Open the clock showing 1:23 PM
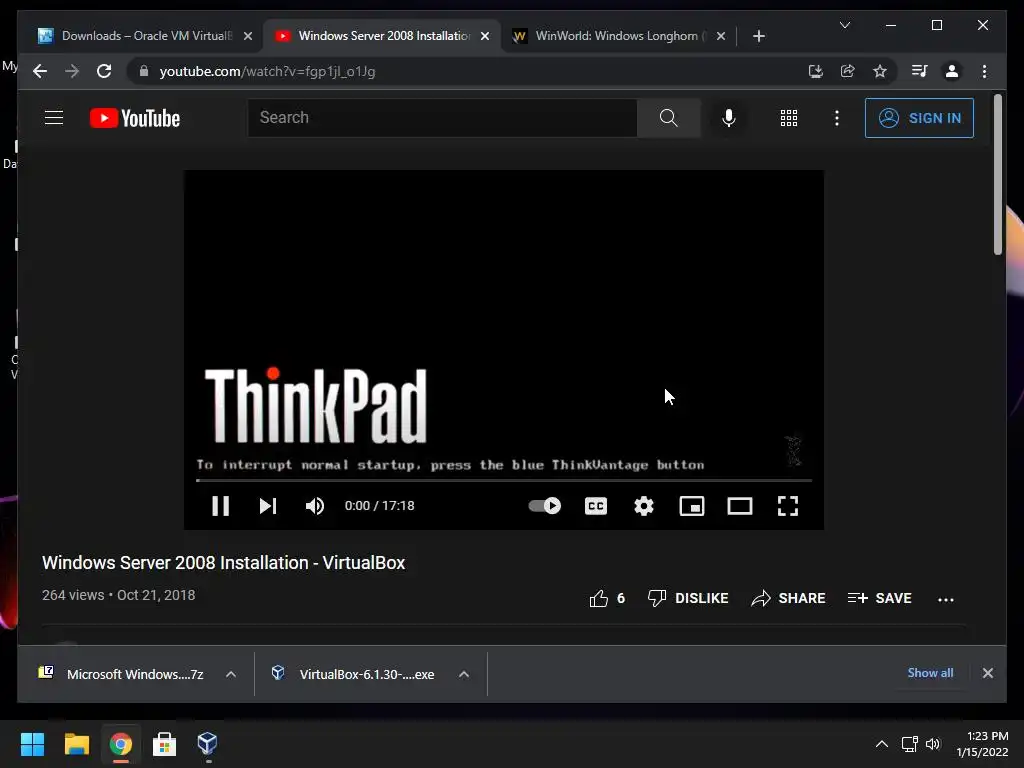Screen dimensions: 1024x768 point(982,744)
